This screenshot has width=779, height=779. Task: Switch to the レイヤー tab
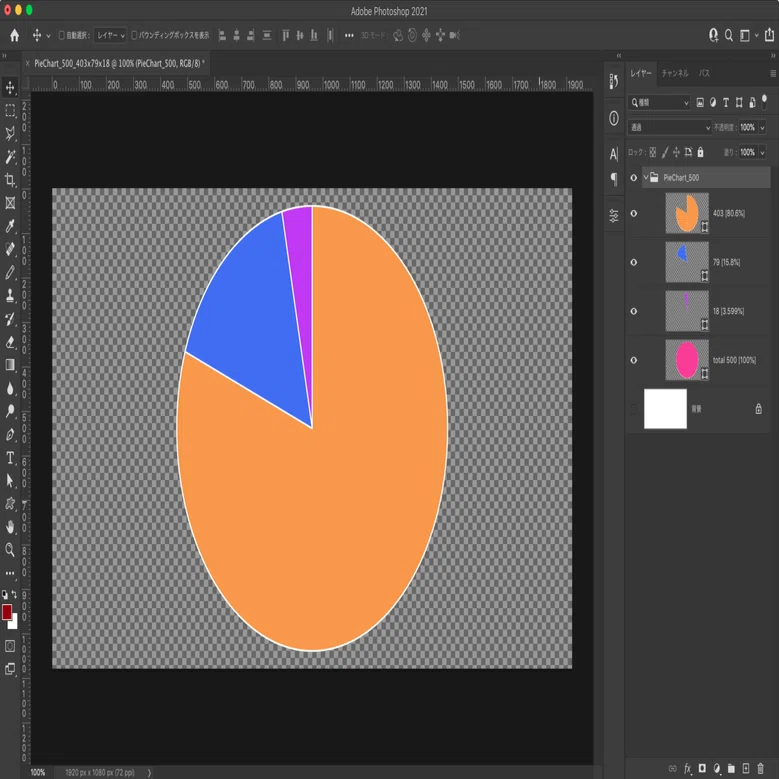click(641, 73)
